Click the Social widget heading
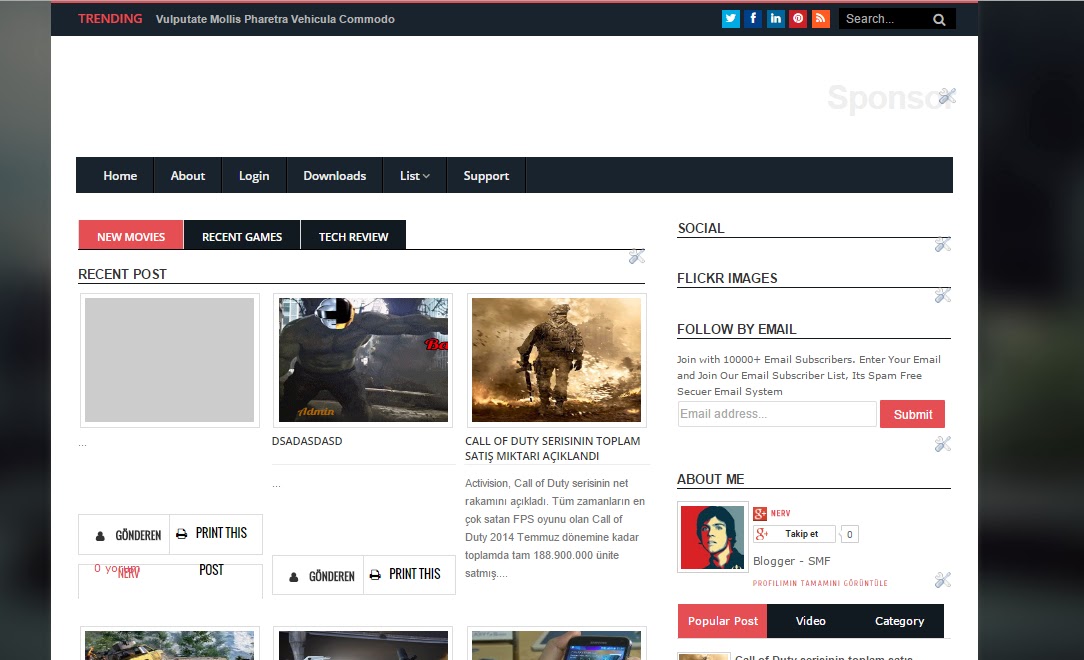The height and width of the screenshot is (660, 1084). [701, 229]
